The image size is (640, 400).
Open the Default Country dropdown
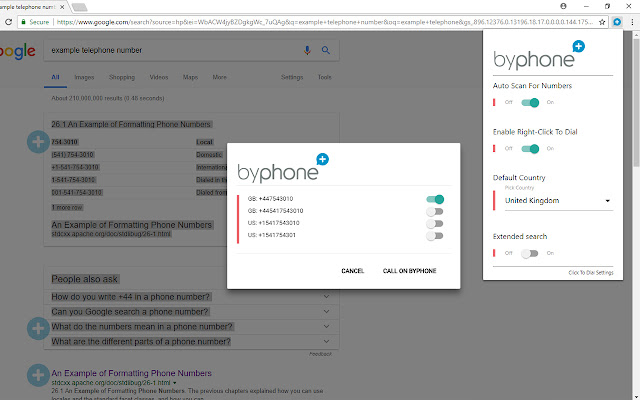coord(557,201)
